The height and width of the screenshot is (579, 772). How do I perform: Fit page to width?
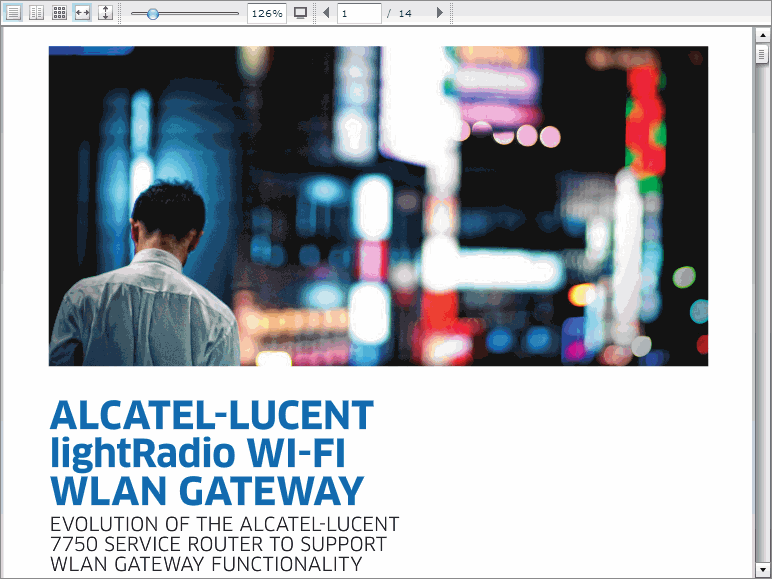[82, 13]
